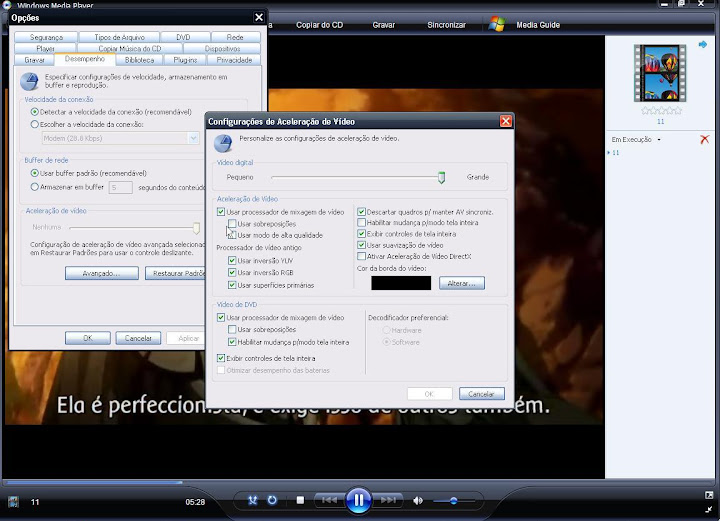This screenshot has height=521, width=720.
Task: Open the Biblioteca tab
Action: 139,60
